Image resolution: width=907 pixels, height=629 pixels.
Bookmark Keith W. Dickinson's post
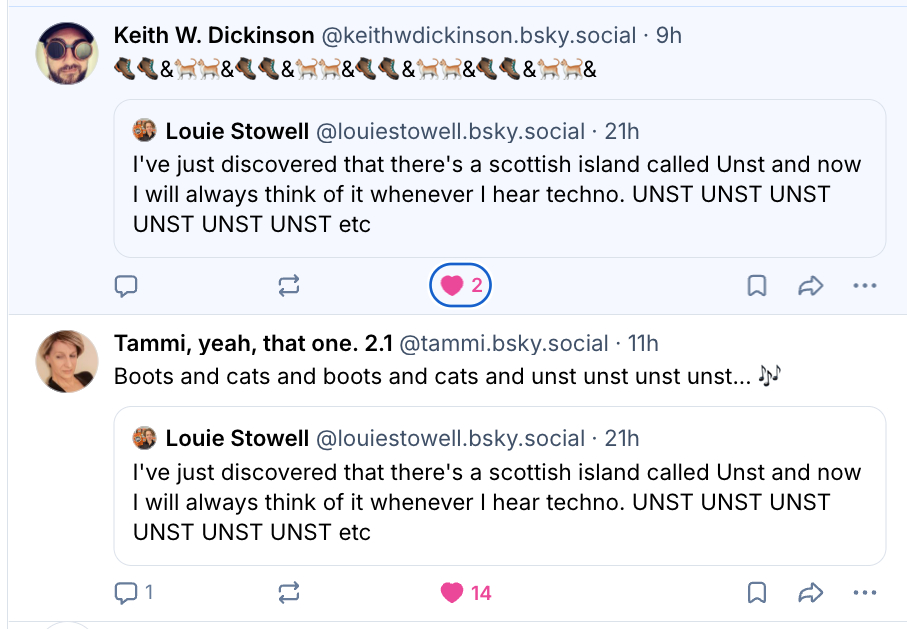click(757, 287)
